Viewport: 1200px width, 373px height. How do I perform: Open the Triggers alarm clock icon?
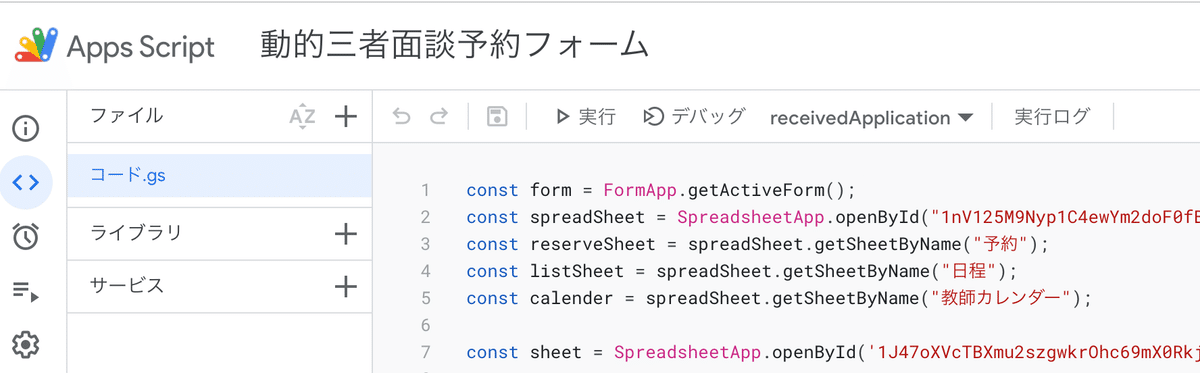pos(25,236)
